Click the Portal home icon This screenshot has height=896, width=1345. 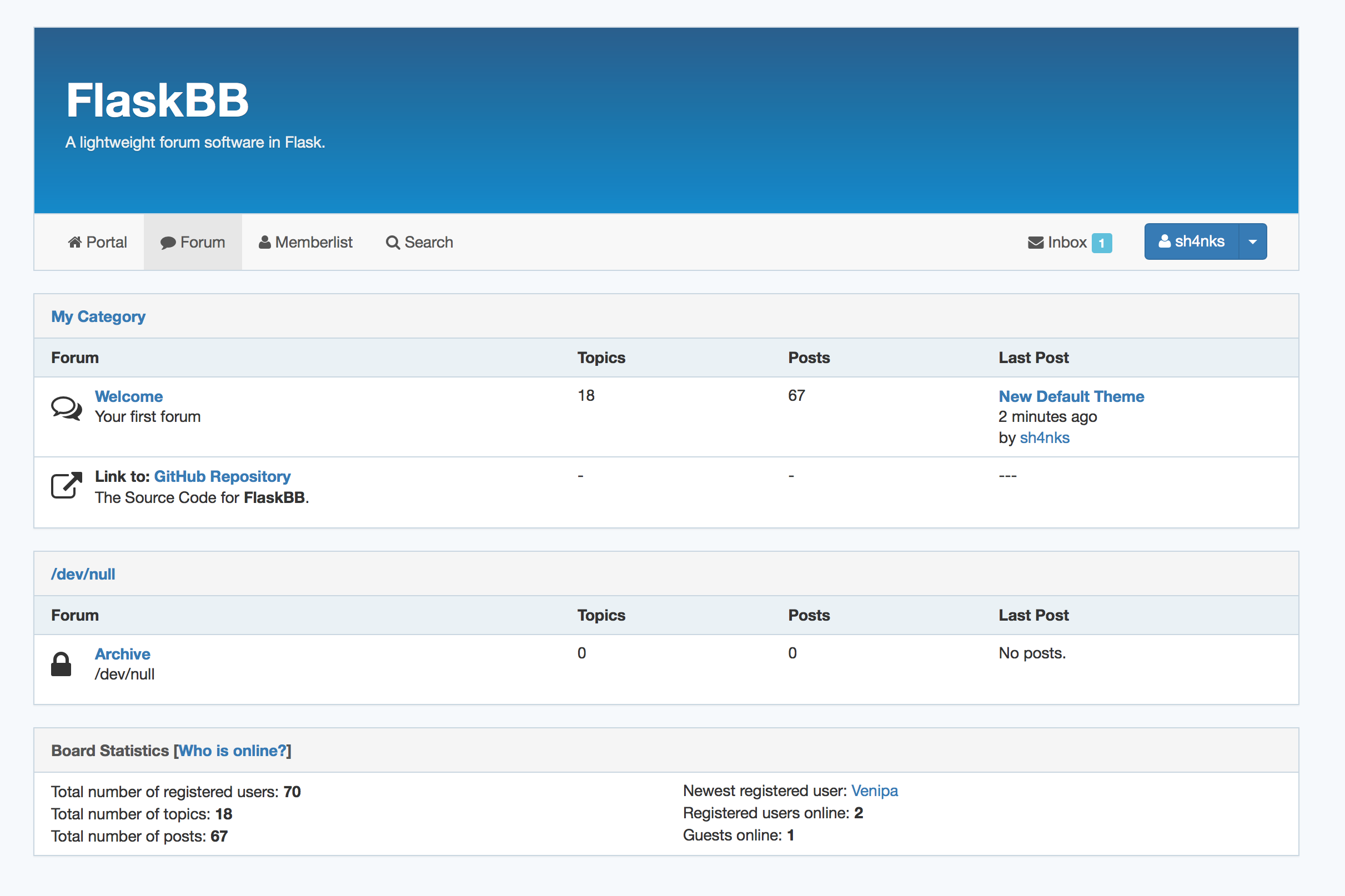[x=74, y=242]
